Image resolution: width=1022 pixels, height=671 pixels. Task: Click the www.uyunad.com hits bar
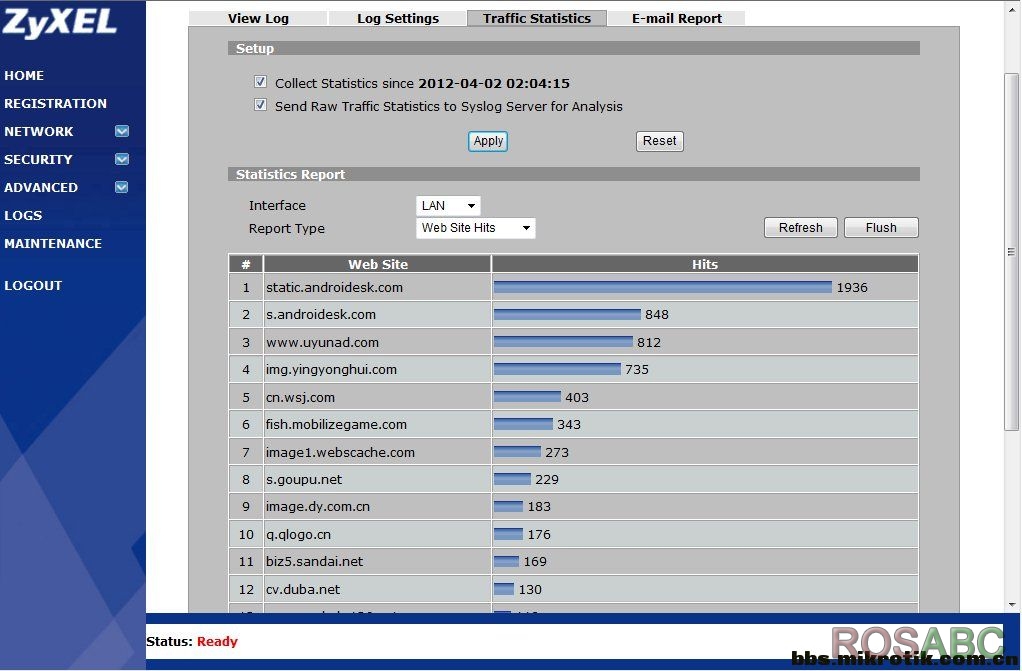563,342
